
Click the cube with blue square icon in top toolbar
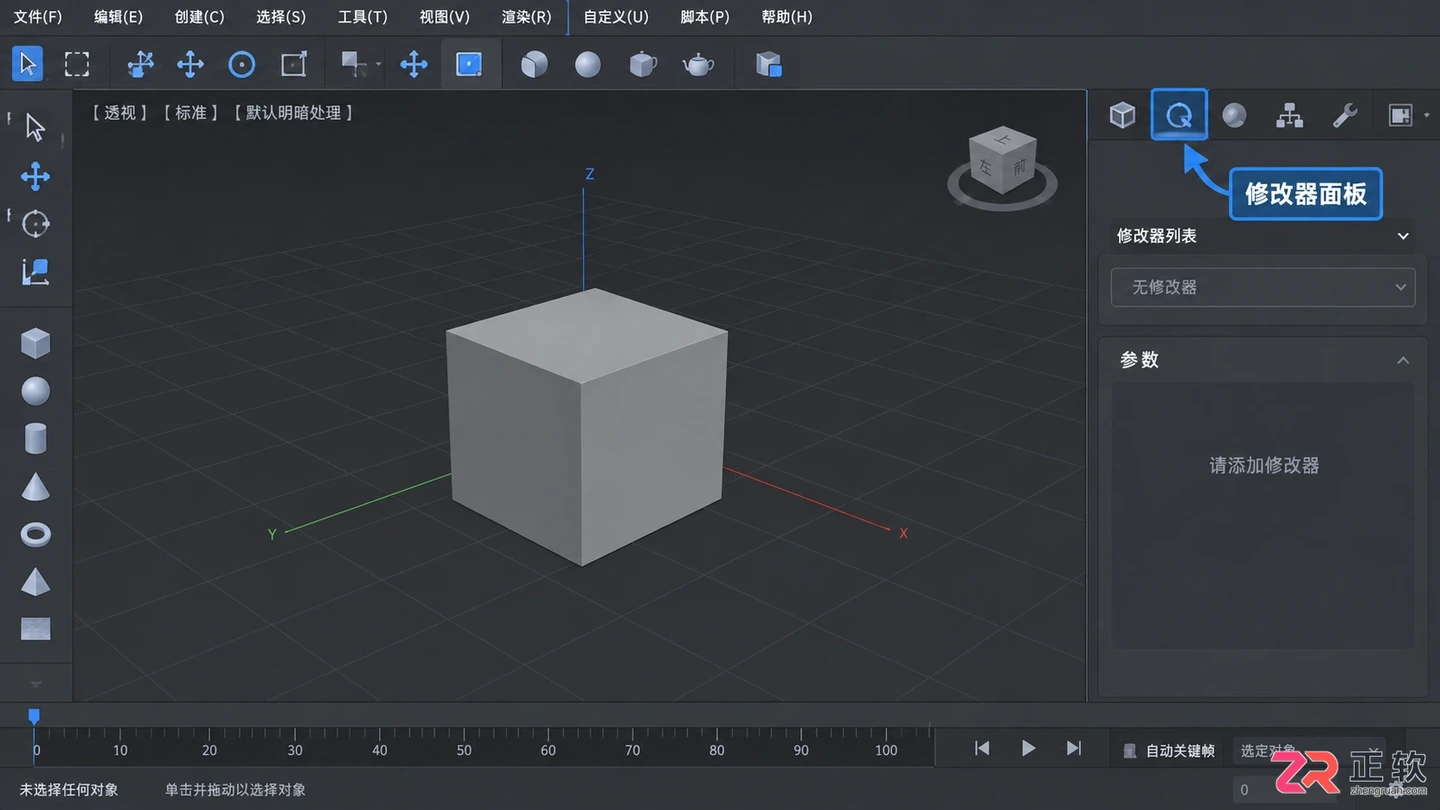(x=769, y=65)
